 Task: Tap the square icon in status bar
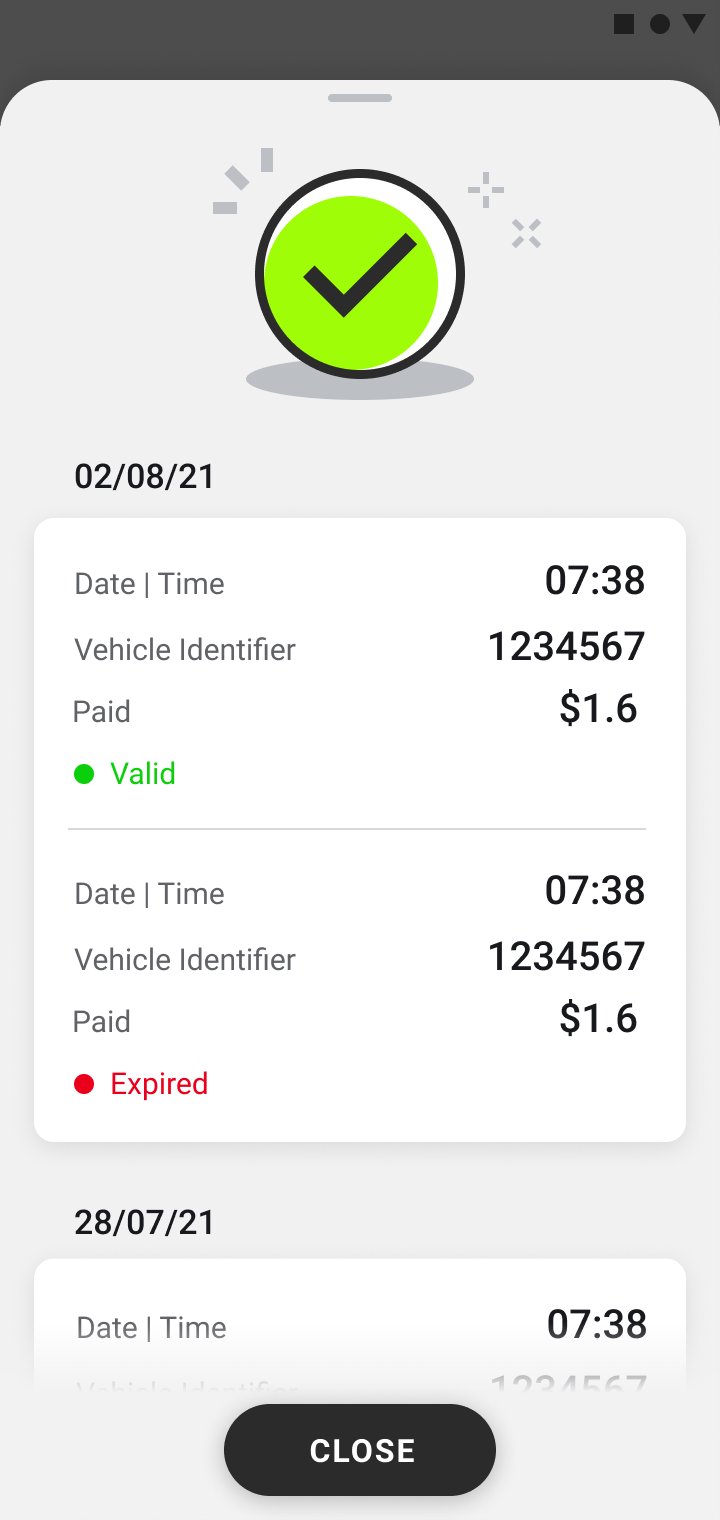[x=624, y=24]
